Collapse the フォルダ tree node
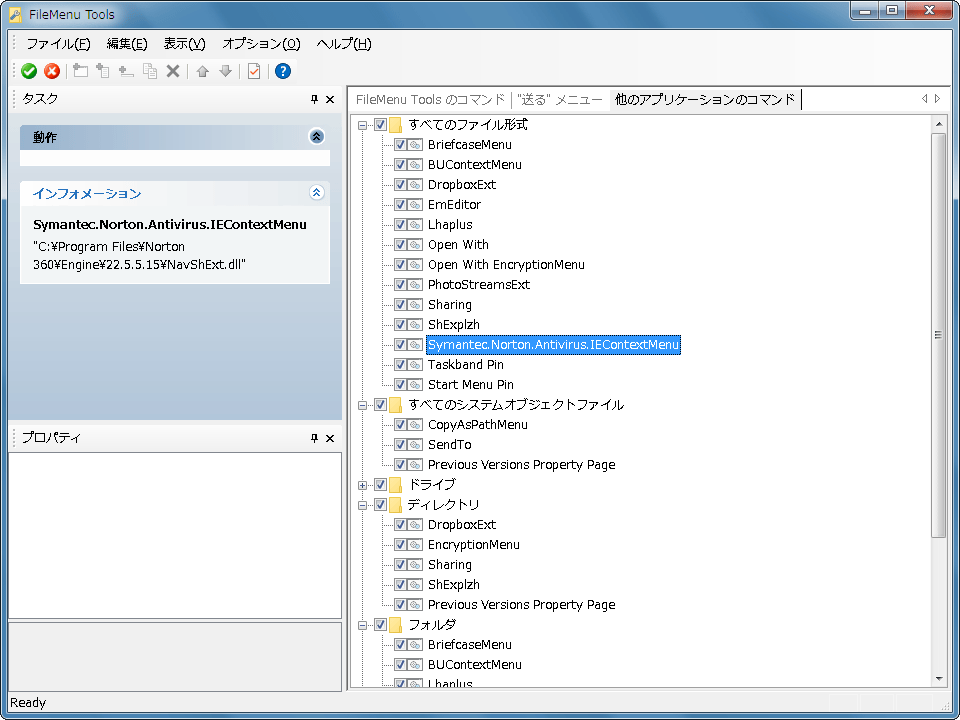 362,625
